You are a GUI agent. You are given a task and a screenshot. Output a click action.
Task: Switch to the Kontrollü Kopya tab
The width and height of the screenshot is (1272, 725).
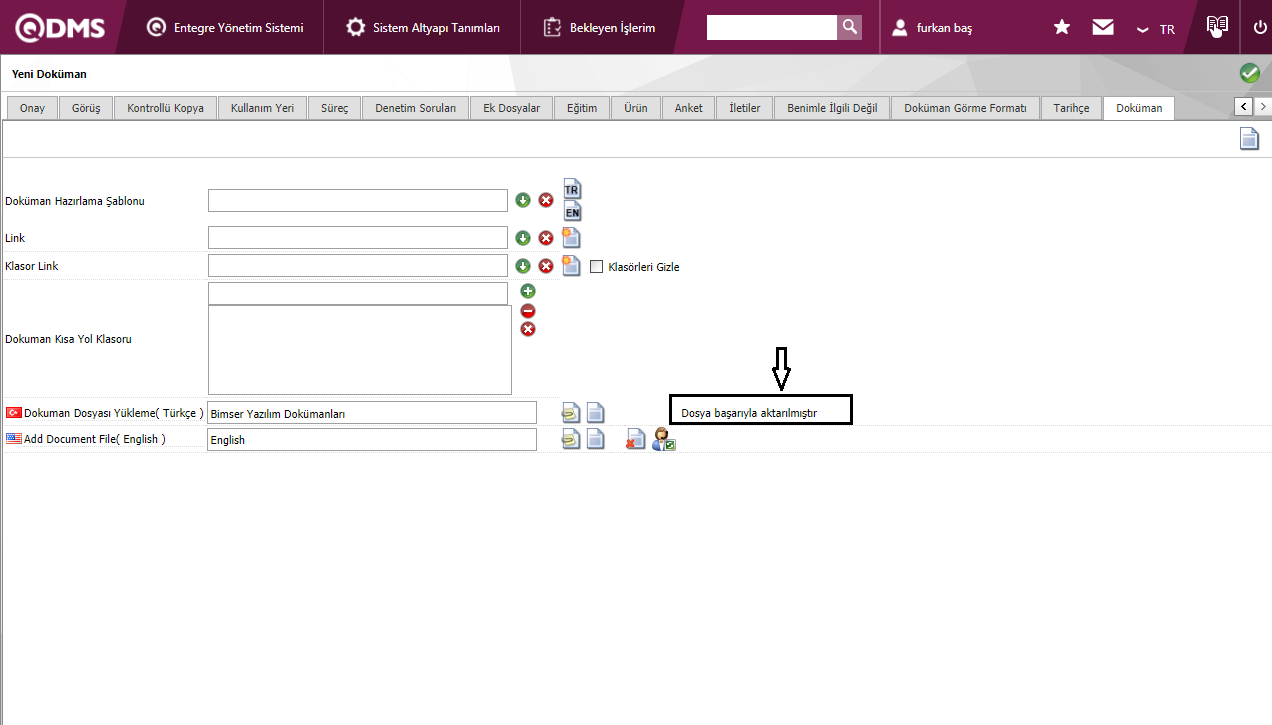166,108
